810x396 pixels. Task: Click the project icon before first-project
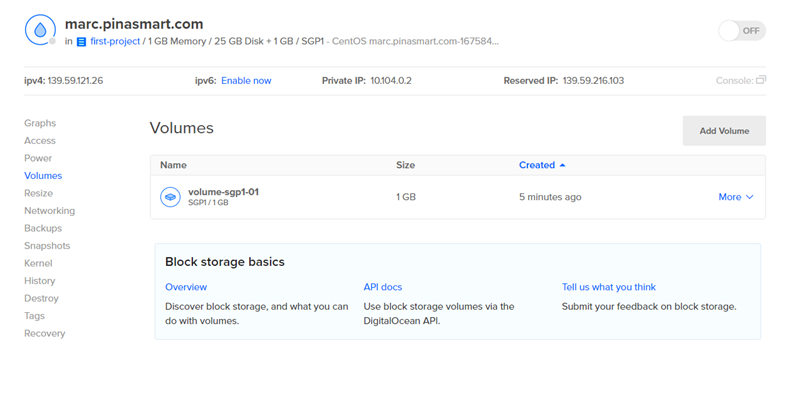pos(81,42)
